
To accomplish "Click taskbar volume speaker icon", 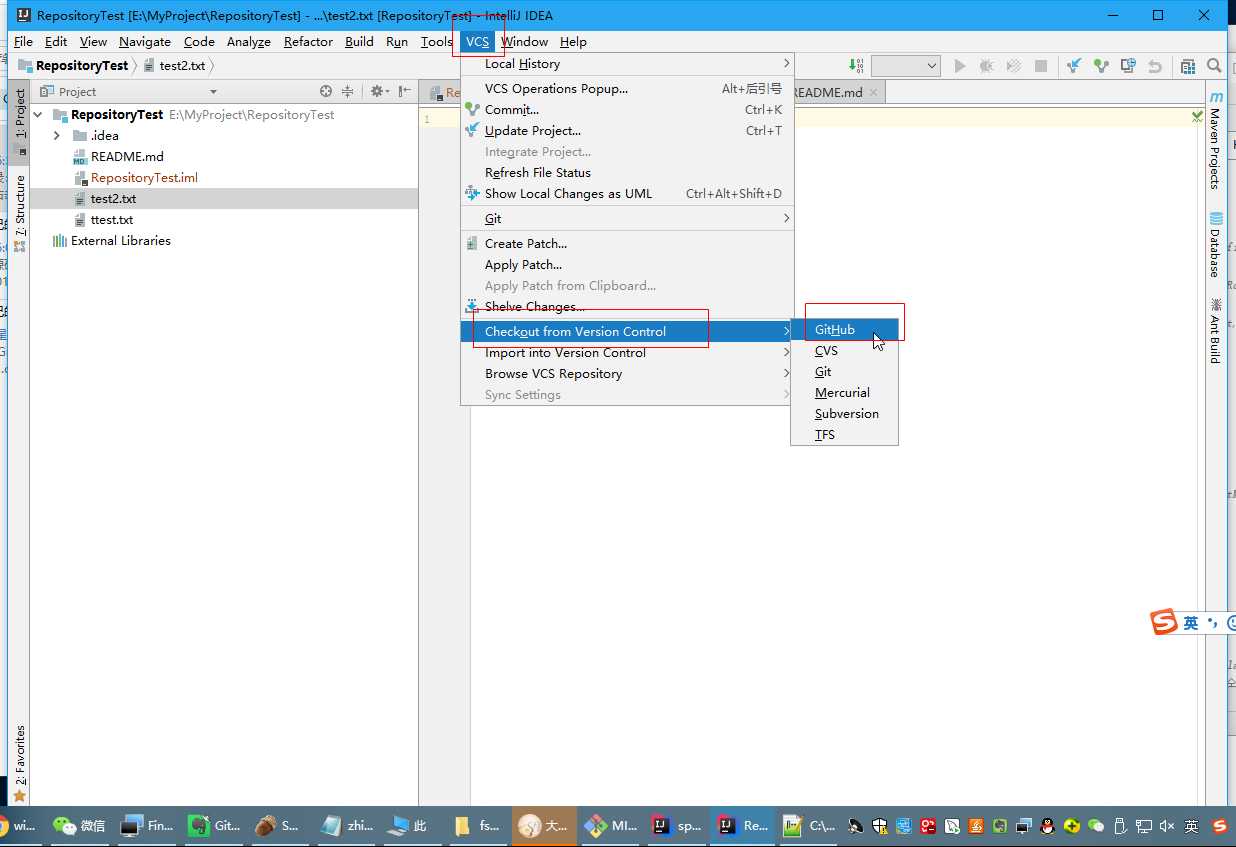I will pyautogui.click(x=1166, y=826).
